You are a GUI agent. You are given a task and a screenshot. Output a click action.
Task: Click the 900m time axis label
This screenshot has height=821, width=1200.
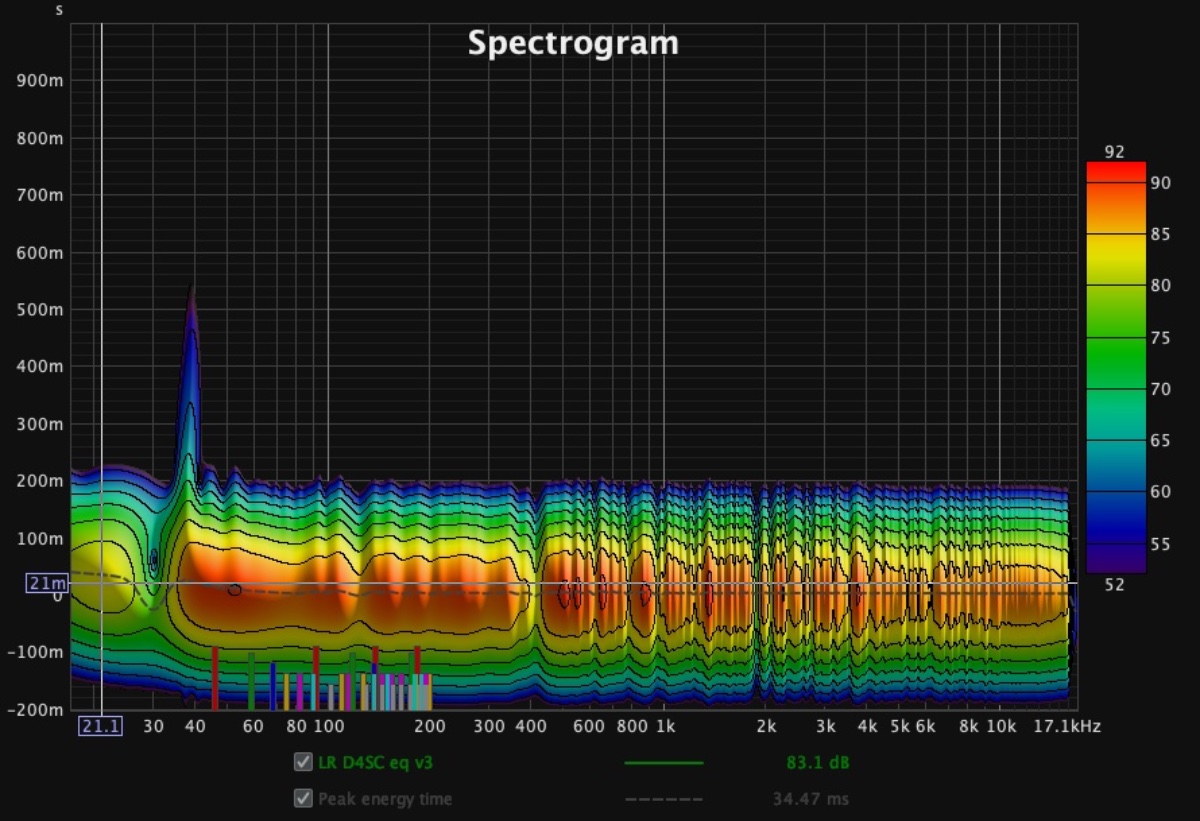pyautogui.click(x=41, y=80)
